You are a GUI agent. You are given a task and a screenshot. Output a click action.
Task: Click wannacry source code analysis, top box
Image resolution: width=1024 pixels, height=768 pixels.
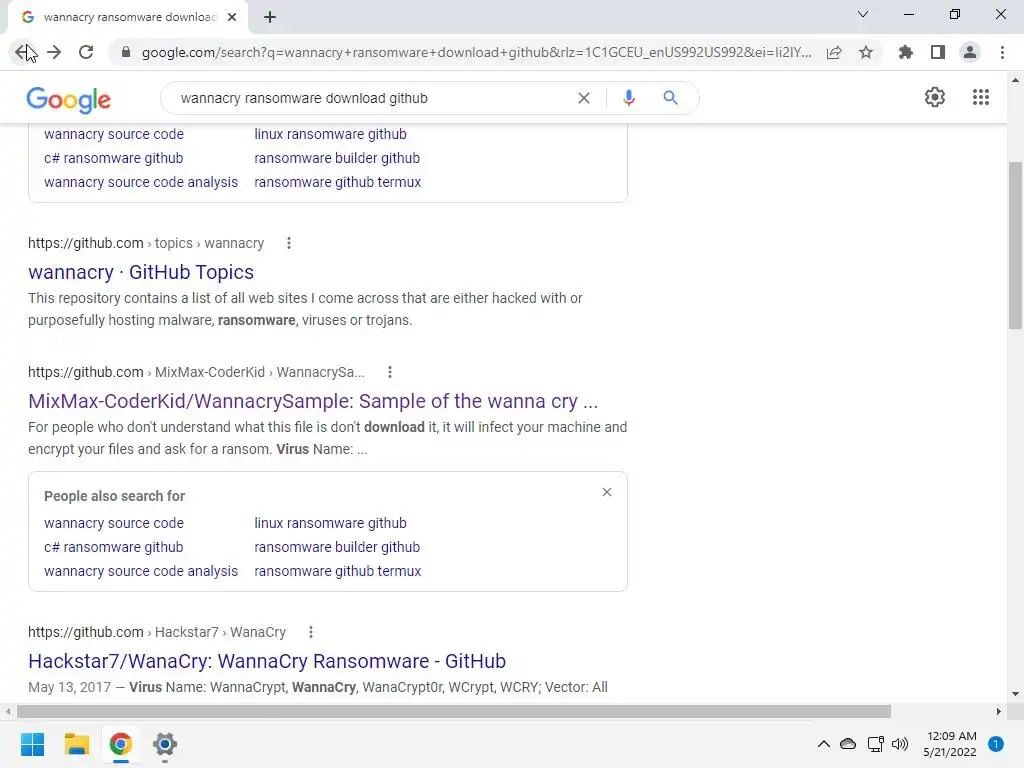(141, 182)
